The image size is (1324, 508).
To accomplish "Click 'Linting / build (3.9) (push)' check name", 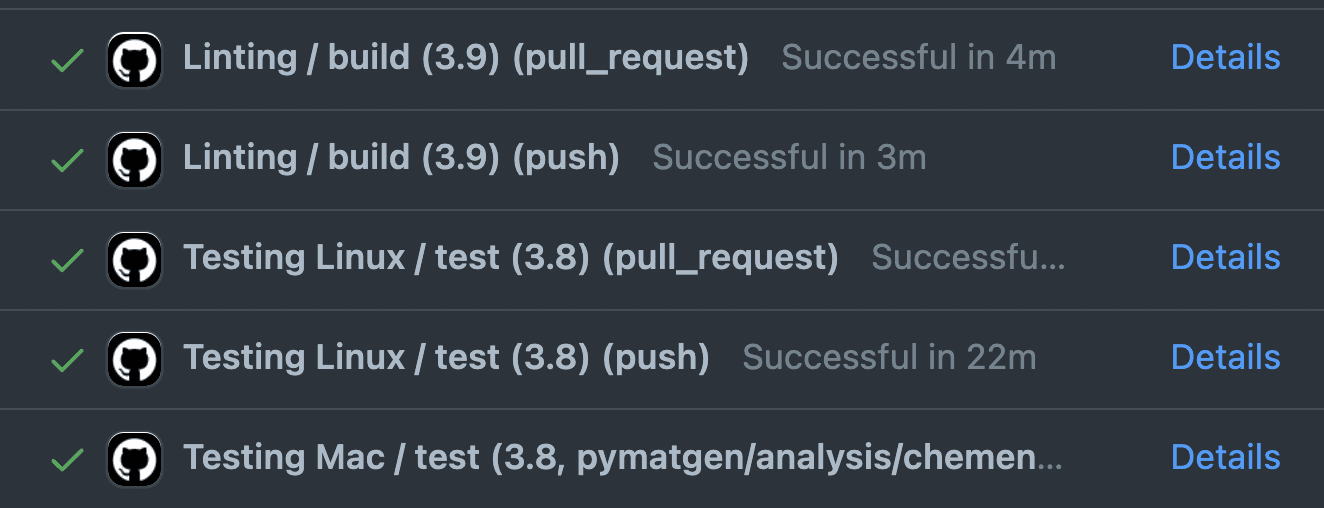I will [x=401, y=158].
